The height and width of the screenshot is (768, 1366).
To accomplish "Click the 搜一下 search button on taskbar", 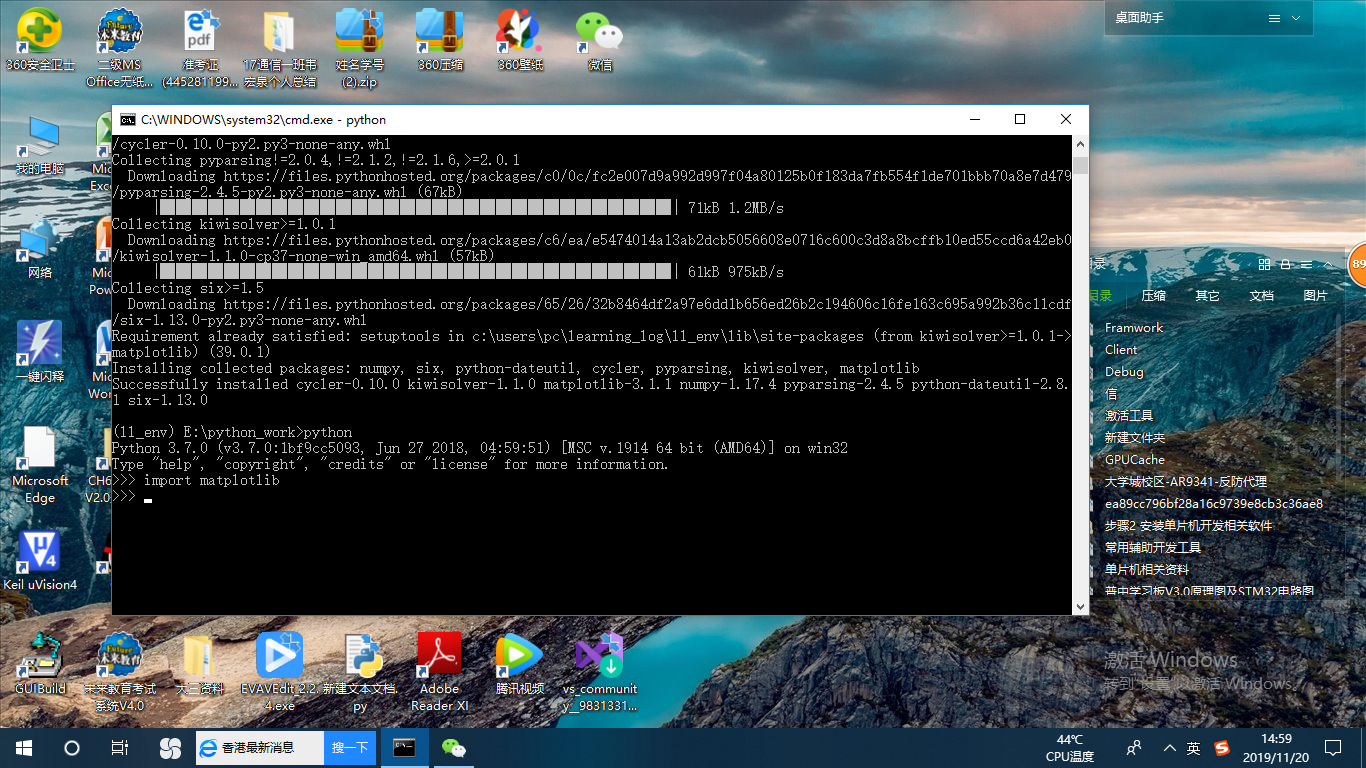I will tap(350, 748).
